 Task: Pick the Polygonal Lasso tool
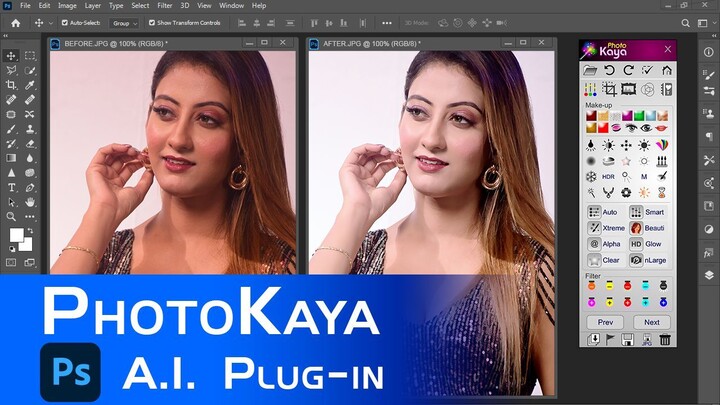11,71
